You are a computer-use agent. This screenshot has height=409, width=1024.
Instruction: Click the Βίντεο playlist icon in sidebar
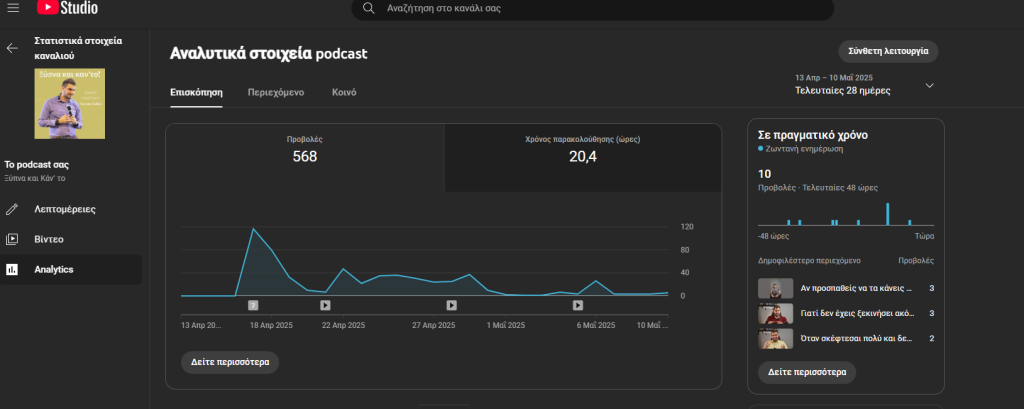click(x=13, y=240)
